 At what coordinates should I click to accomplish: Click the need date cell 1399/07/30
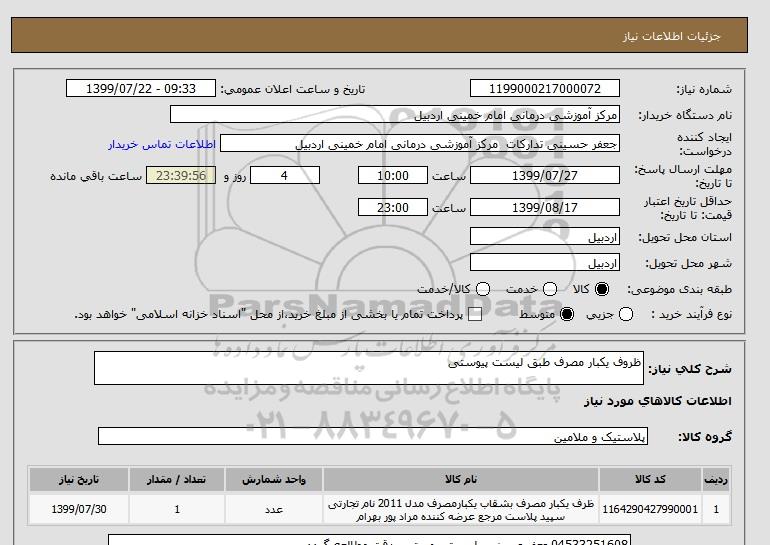(x=79, y=509)
